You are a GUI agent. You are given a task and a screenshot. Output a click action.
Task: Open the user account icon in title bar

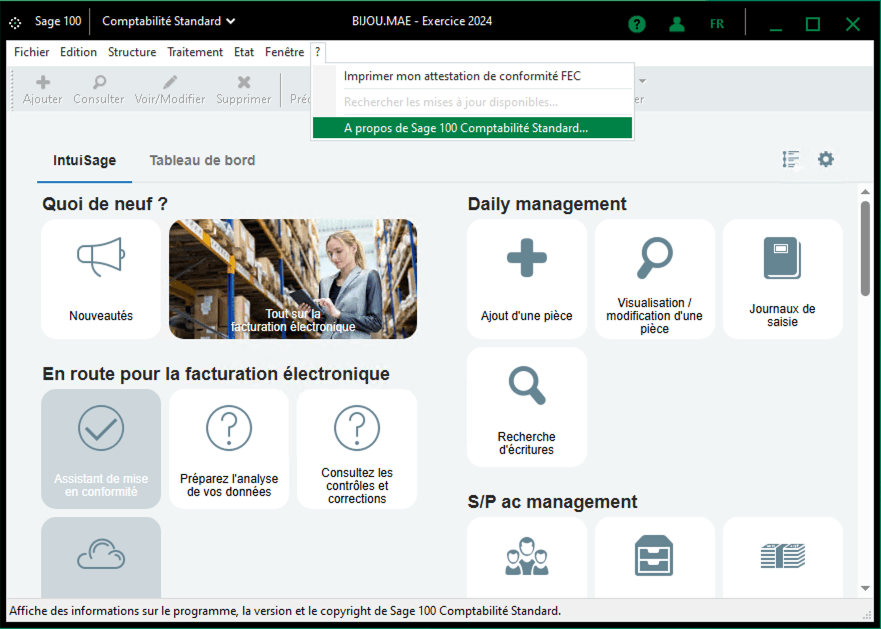point(677,24)
